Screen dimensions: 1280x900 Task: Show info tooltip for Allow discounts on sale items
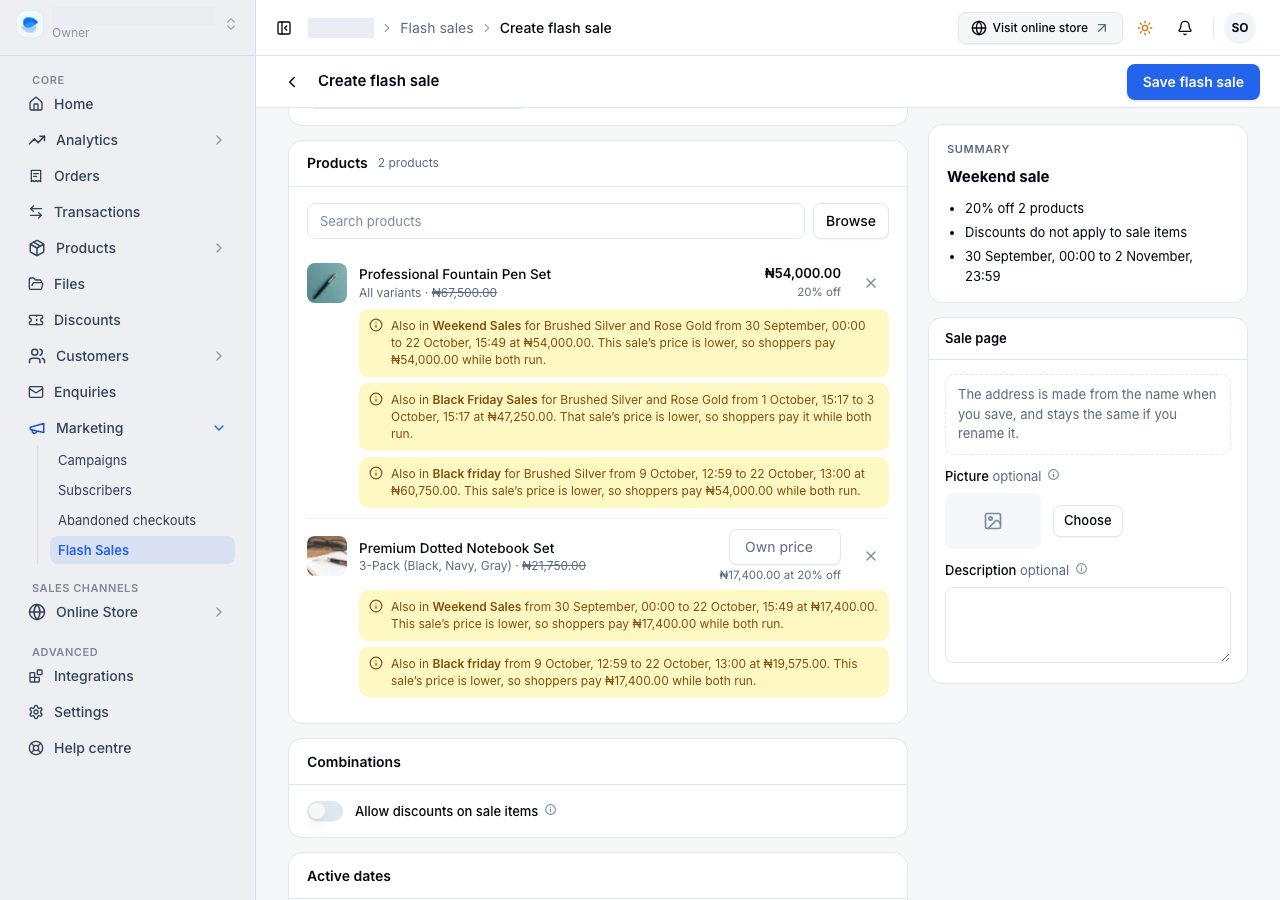point(550,810)
